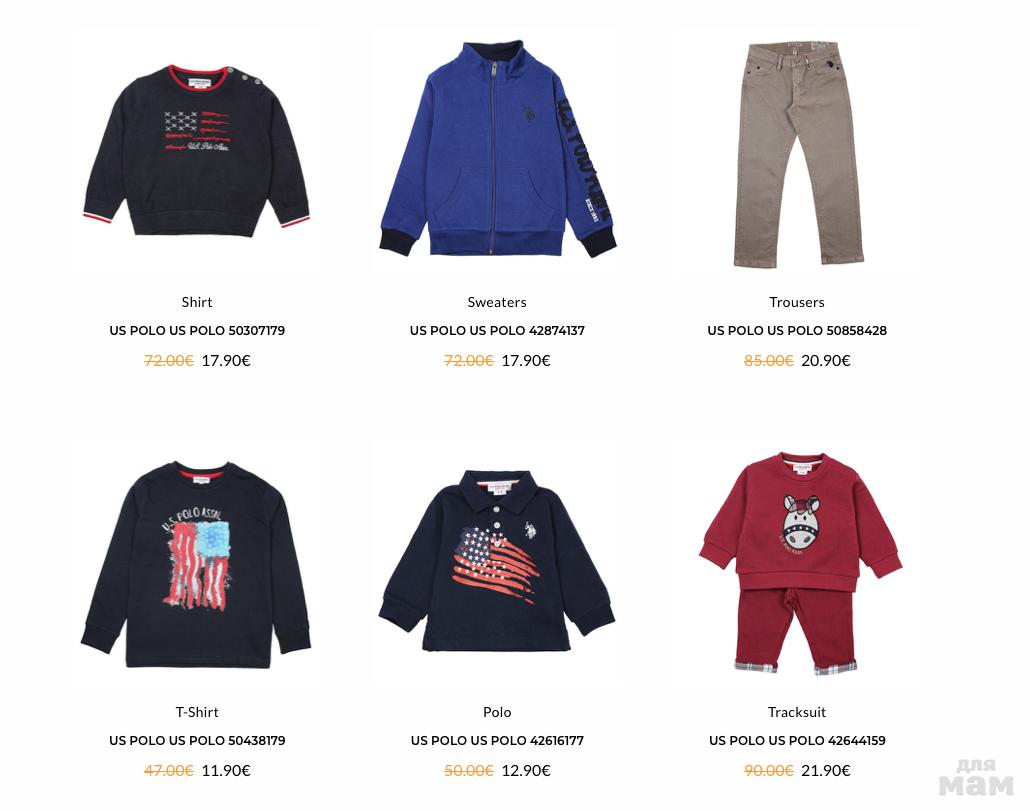Open the navy flag sweater Shirt thumbnail
Screen dimensions: 1030x811
(196, 151)
